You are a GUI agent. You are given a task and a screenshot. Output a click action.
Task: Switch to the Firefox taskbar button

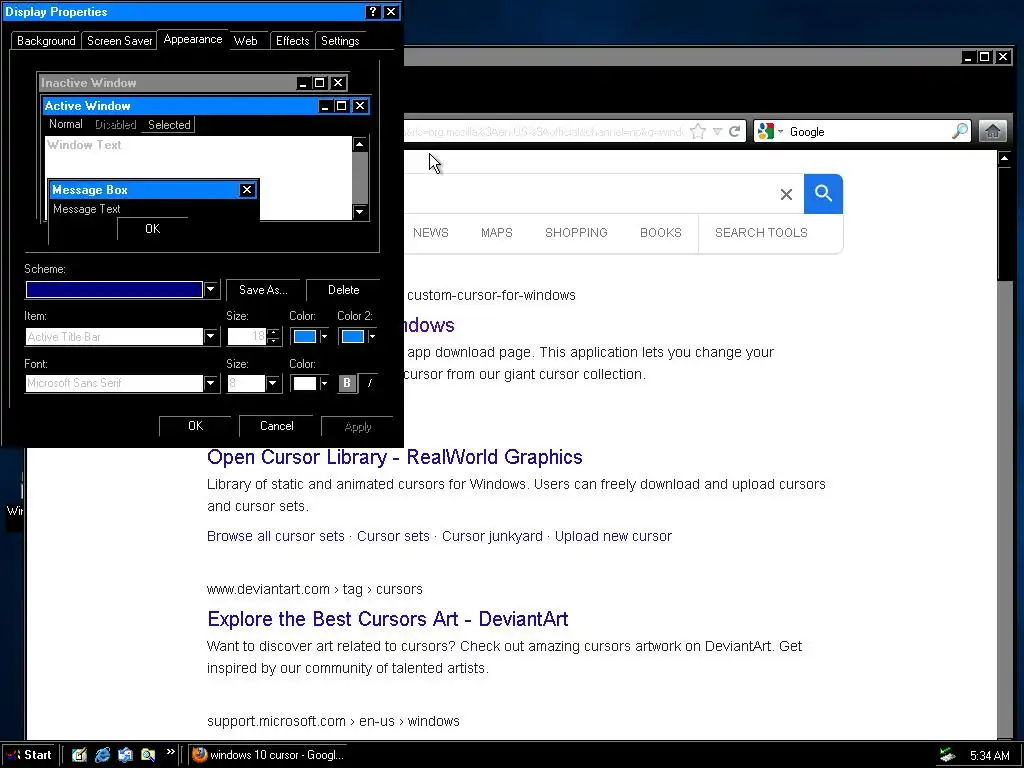pos(268,755)
